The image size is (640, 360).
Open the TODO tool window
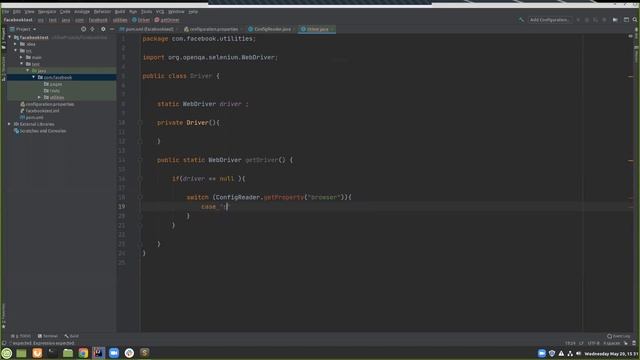(x=21, y=336)
